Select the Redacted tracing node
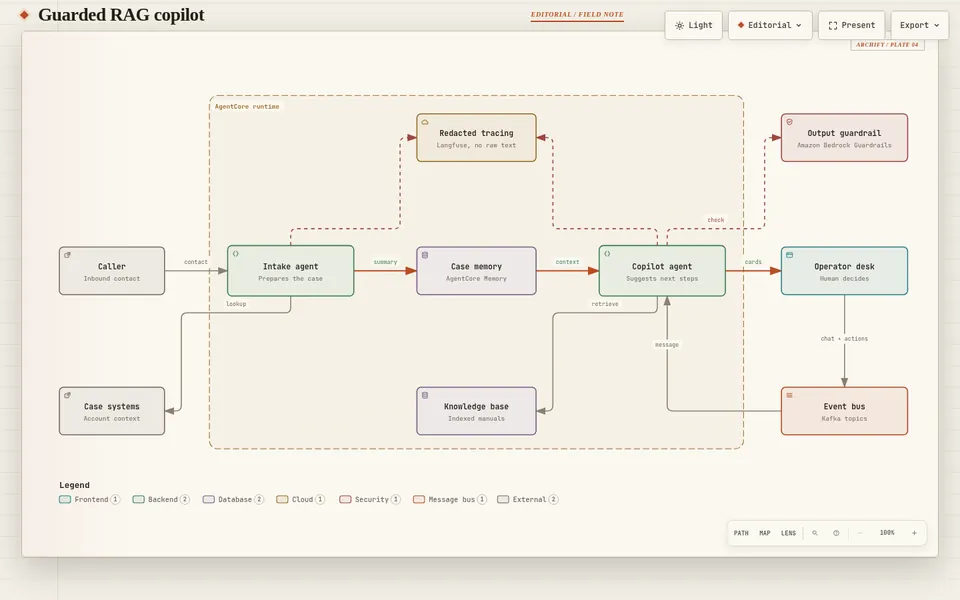Screen dimensions: 960x600 (x=476, y=138)
